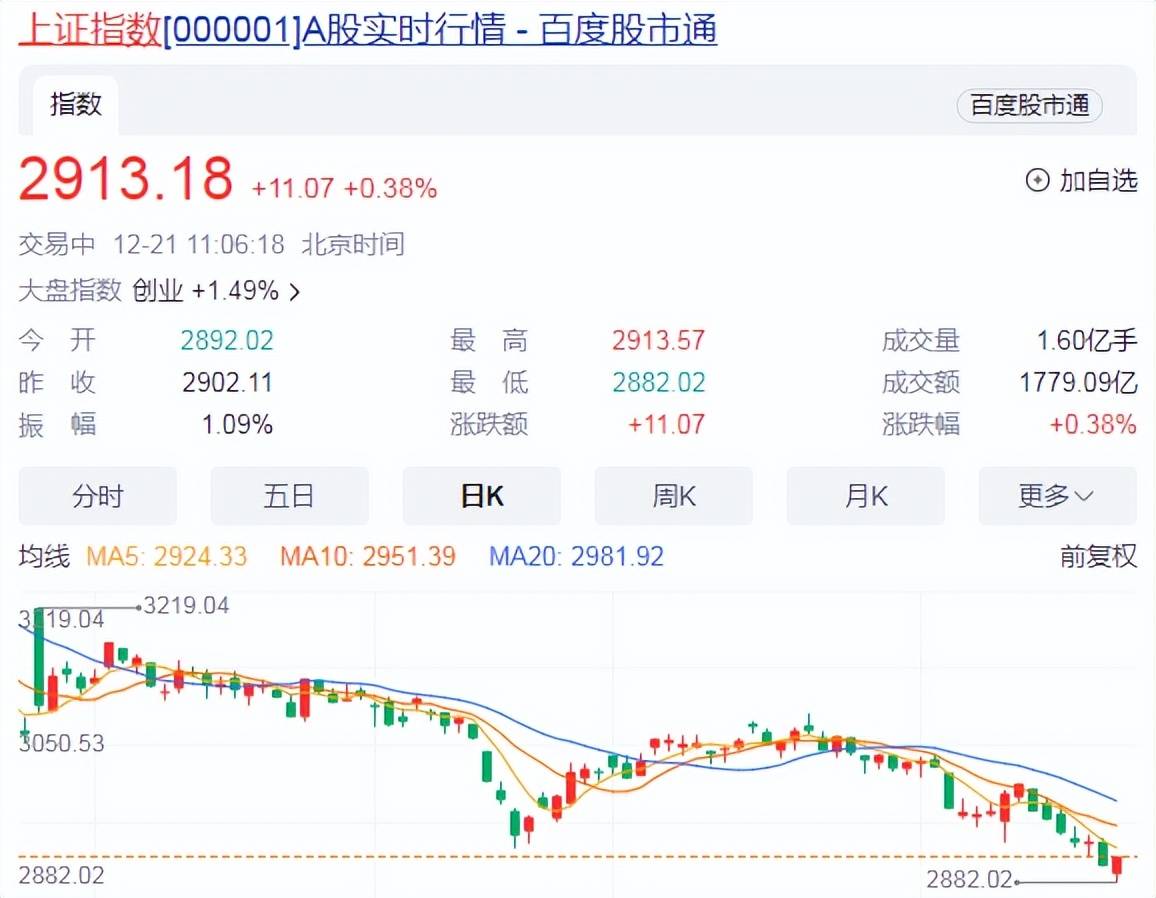Image resolution: width=1156 pixels, height=898 pixels.
Task: Expand the 更多 dropdown
Action: [x=1057, y=495]
